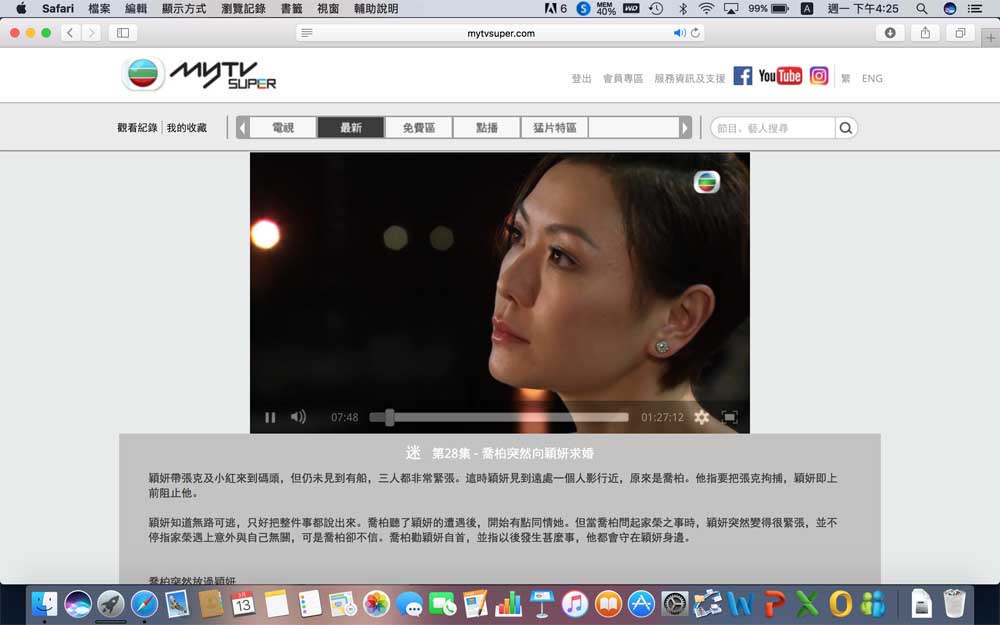Image resolution: width=1000 pixels, height=625 pixels.
Task: Select the 最新 tab
Action: pos(351,128)
